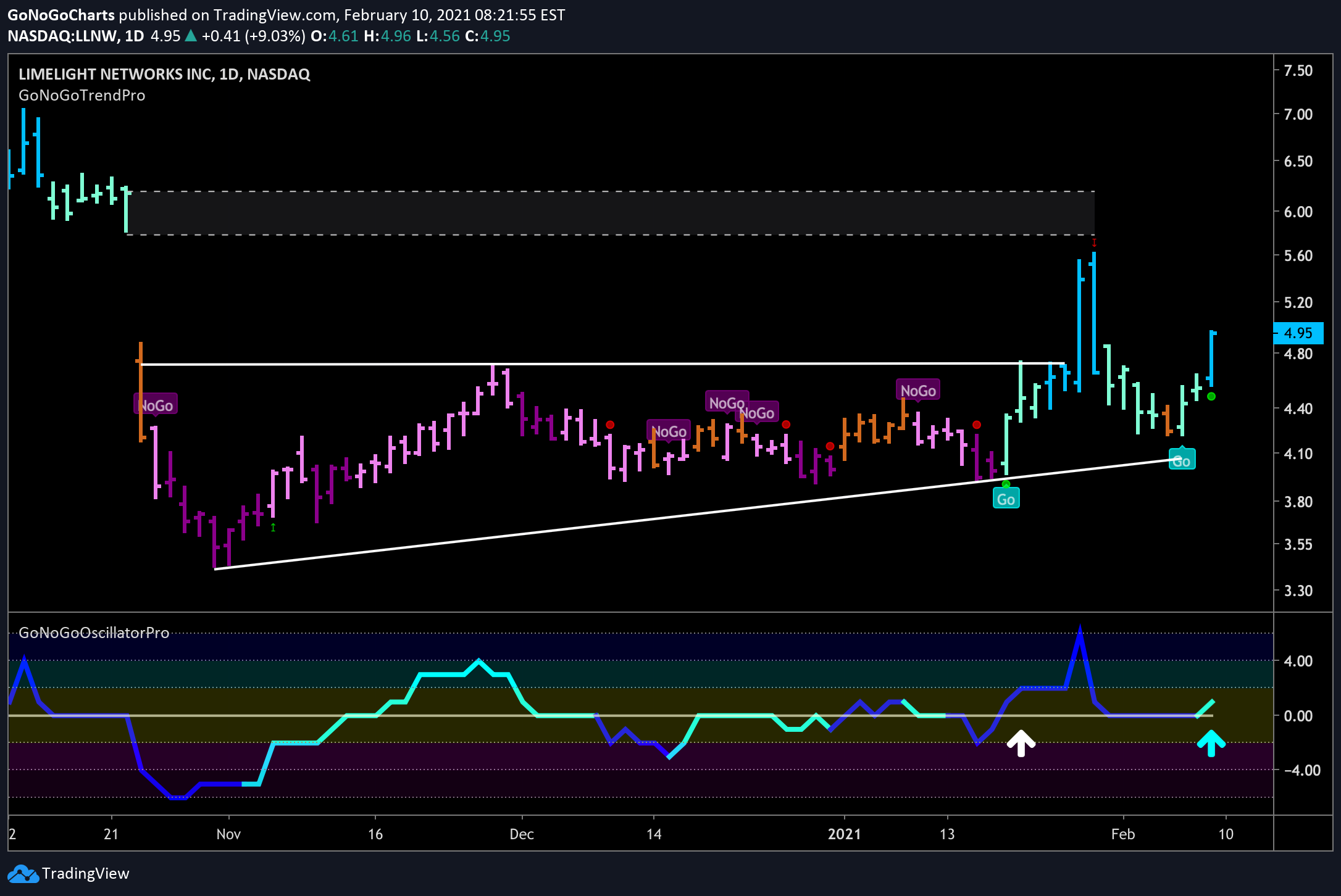Click the last blue price bar at 4.95
This screenshot has width=1341, height=896.
click(x=1211, y=359)
